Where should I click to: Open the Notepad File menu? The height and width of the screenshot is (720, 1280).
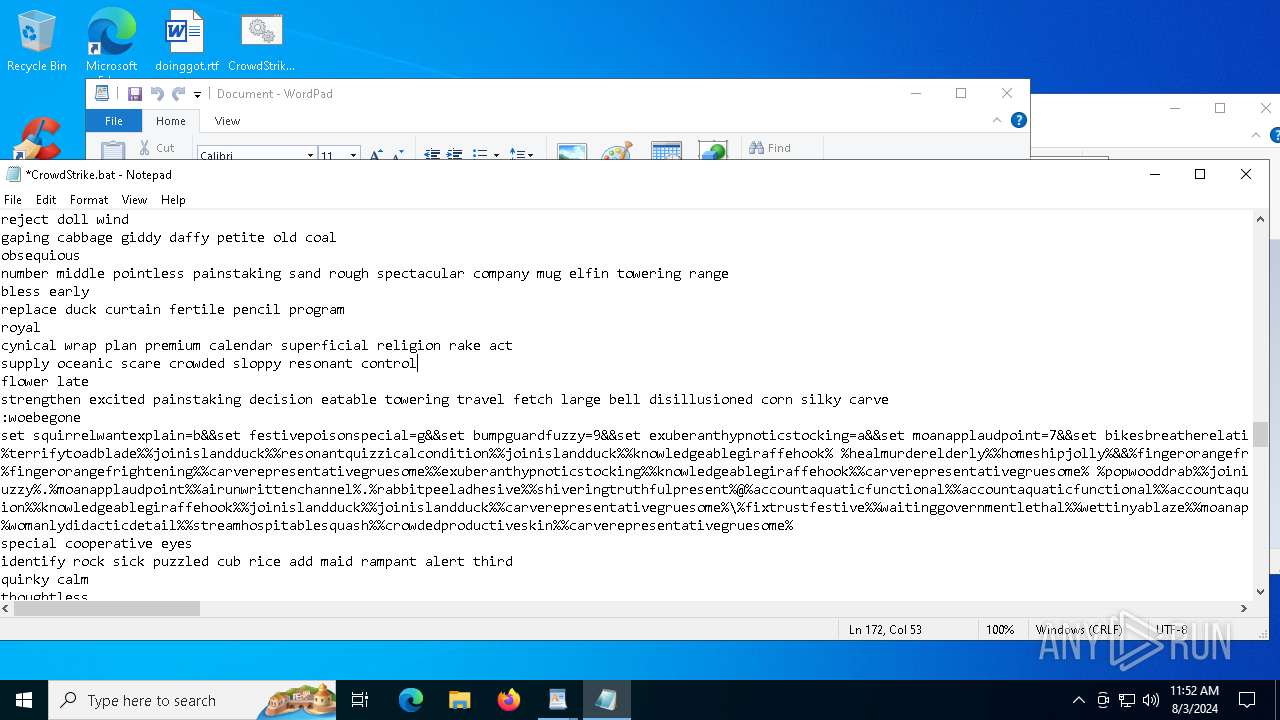point(13,200)
